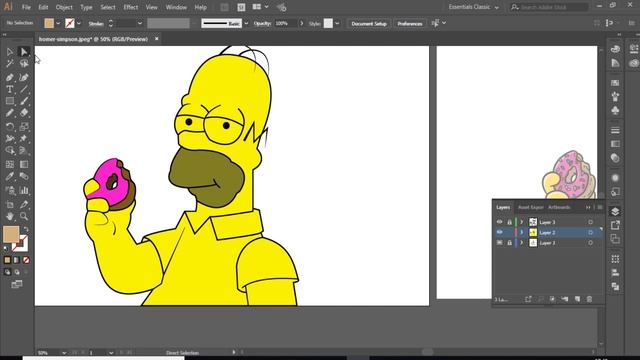
Task: Unlock Layer 1 via its lock icon
Action: 509,242
